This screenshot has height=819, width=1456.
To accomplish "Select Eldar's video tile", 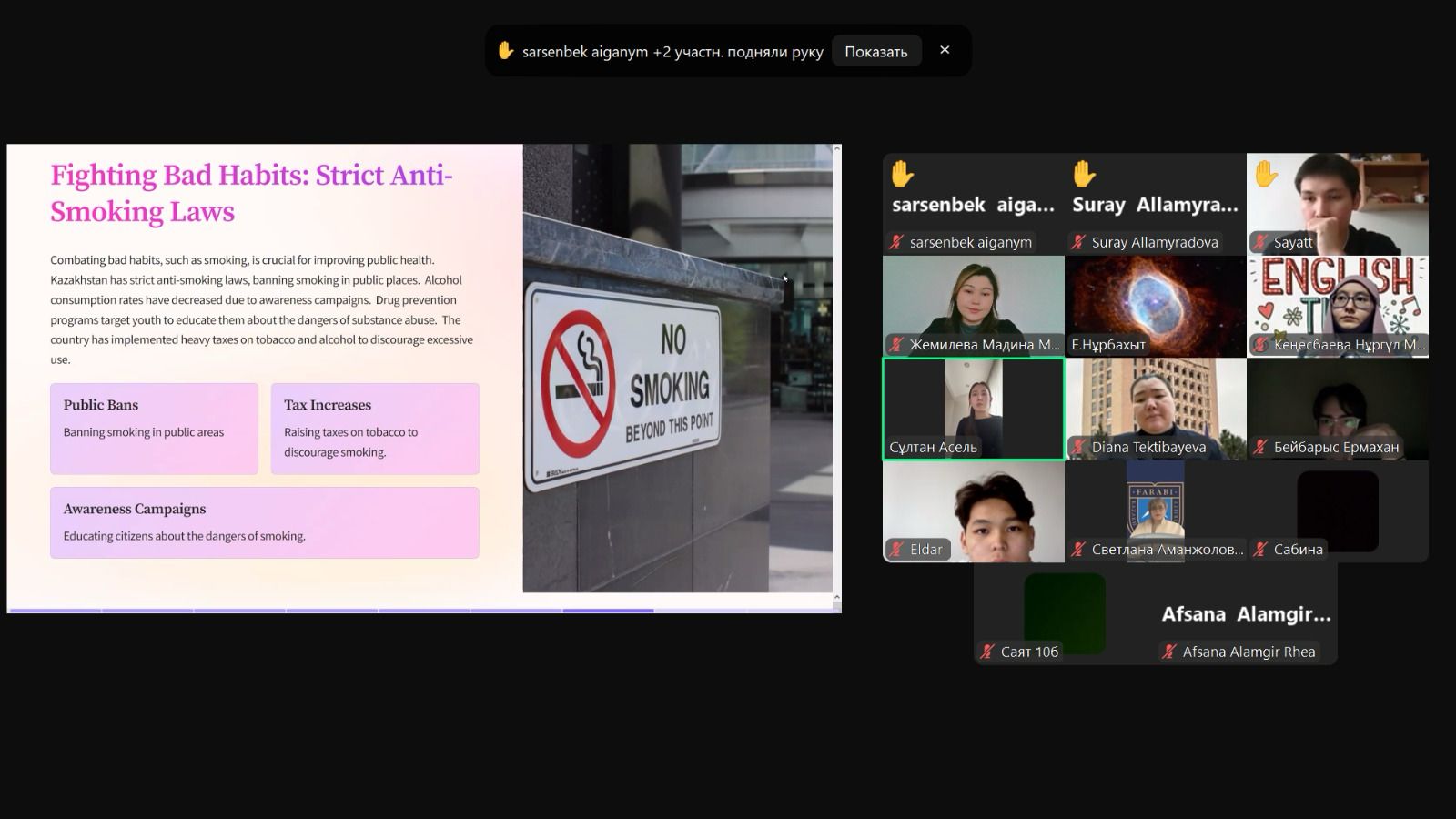I will [974, 511].
